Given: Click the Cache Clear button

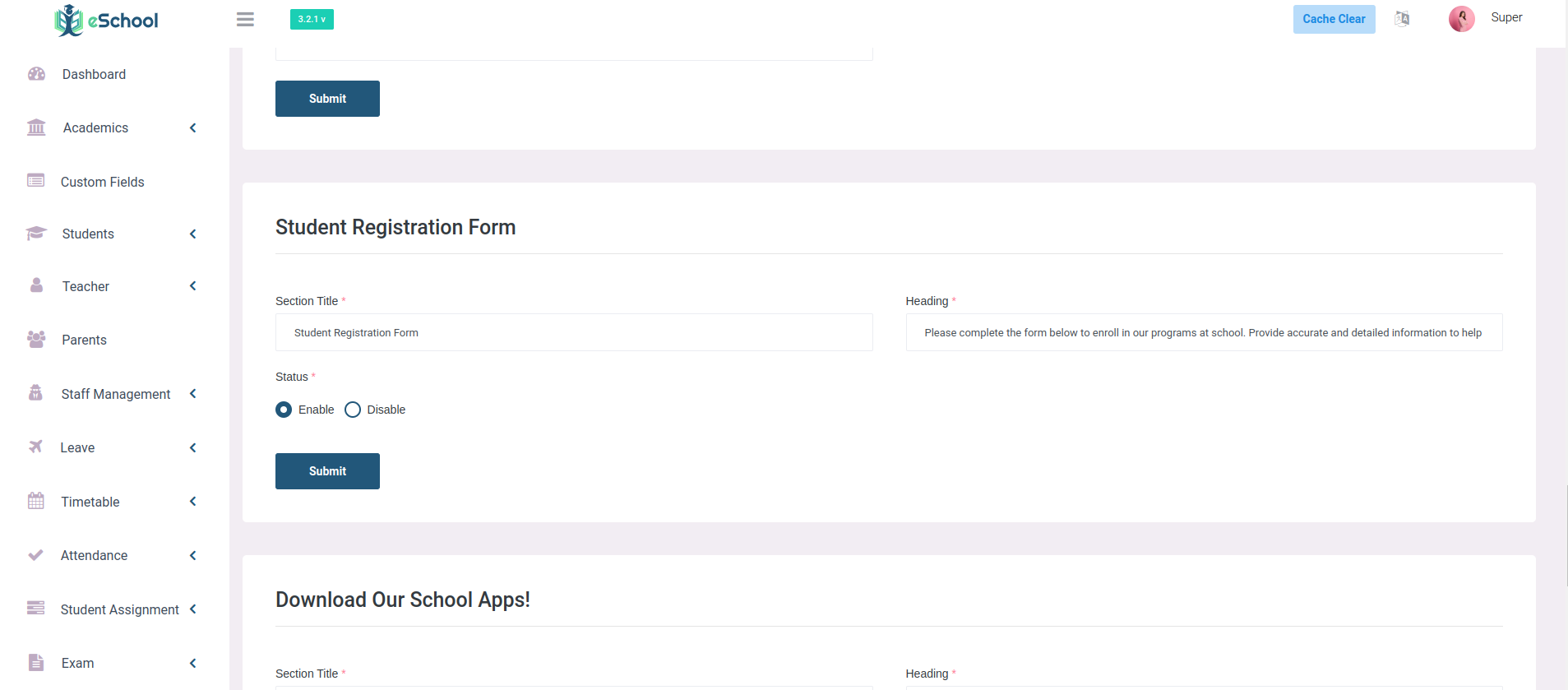Looking at the screenshot, I should [x=1334, y=19].
